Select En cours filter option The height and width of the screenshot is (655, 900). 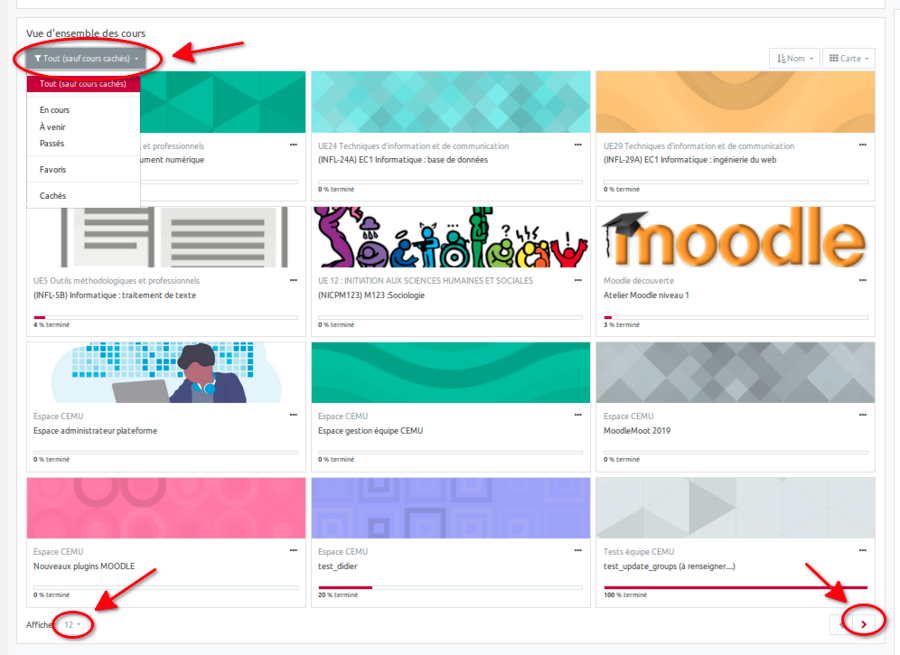[x=55, y=110]
